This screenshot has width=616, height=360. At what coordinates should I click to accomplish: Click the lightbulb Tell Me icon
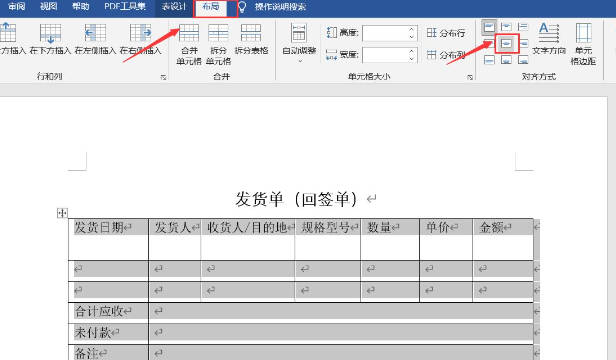[242, 7]
